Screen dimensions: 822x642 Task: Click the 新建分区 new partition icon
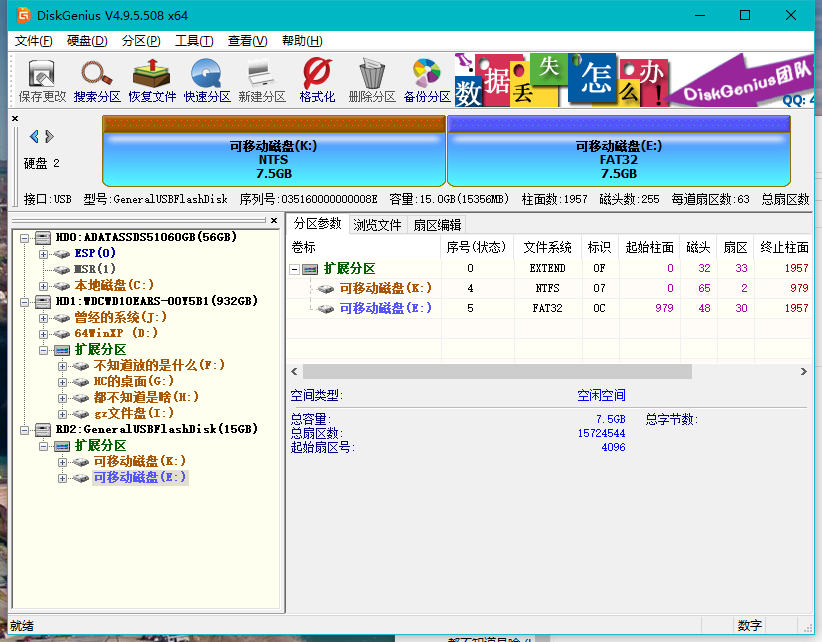point(262,80)
